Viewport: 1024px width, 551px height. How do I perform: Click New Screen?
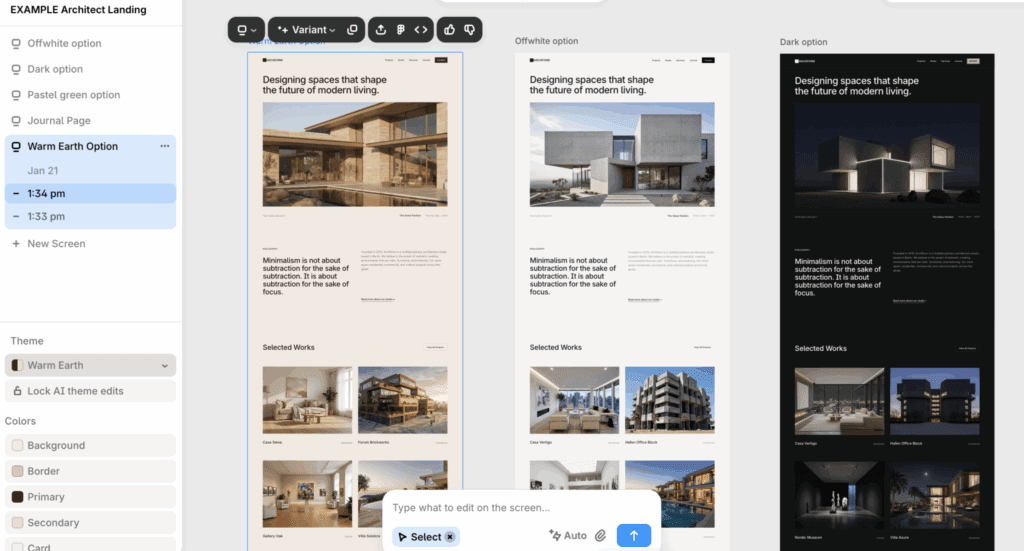point(56,244)
